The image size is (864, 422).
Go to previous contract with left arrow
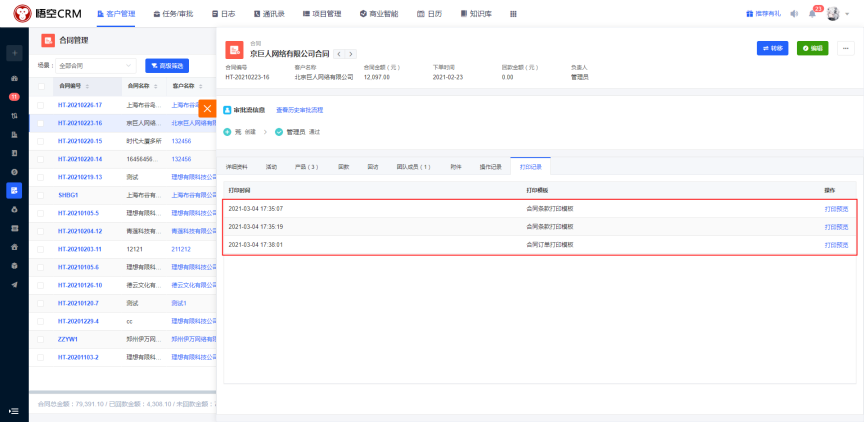(338, 53)
